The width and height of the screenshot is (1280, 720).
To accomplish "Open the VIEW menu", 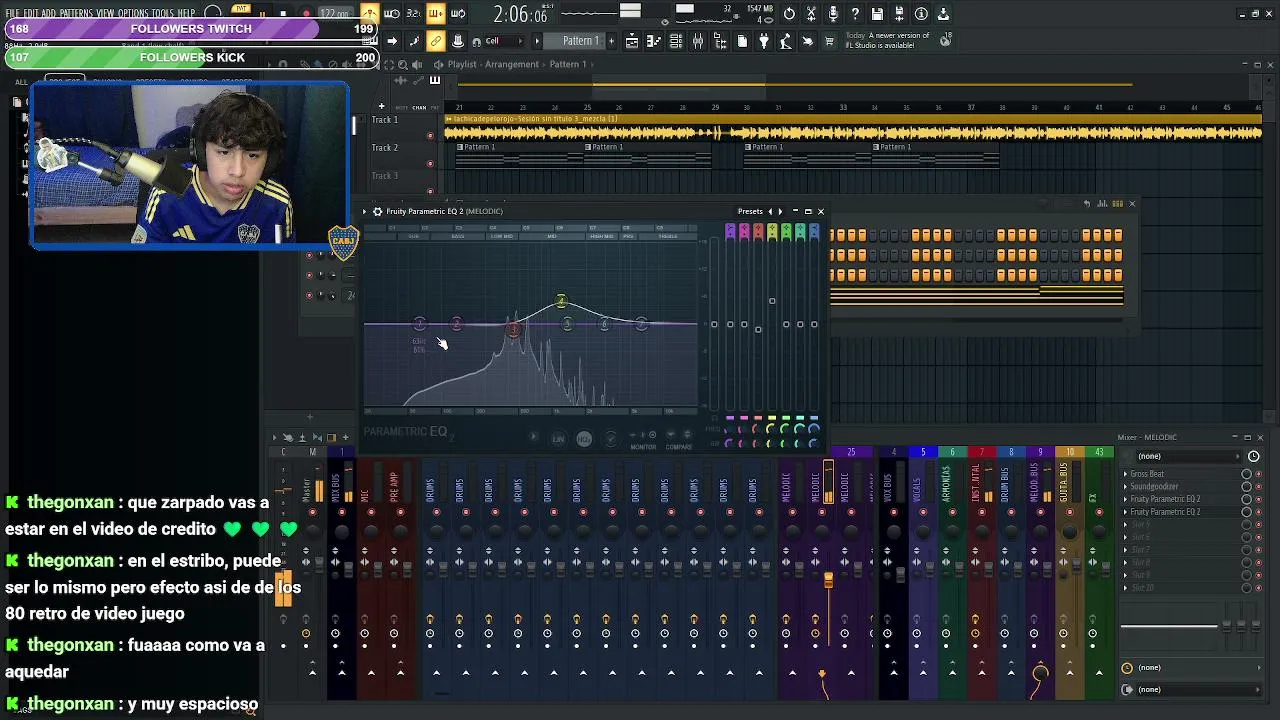I will [105, 14].
